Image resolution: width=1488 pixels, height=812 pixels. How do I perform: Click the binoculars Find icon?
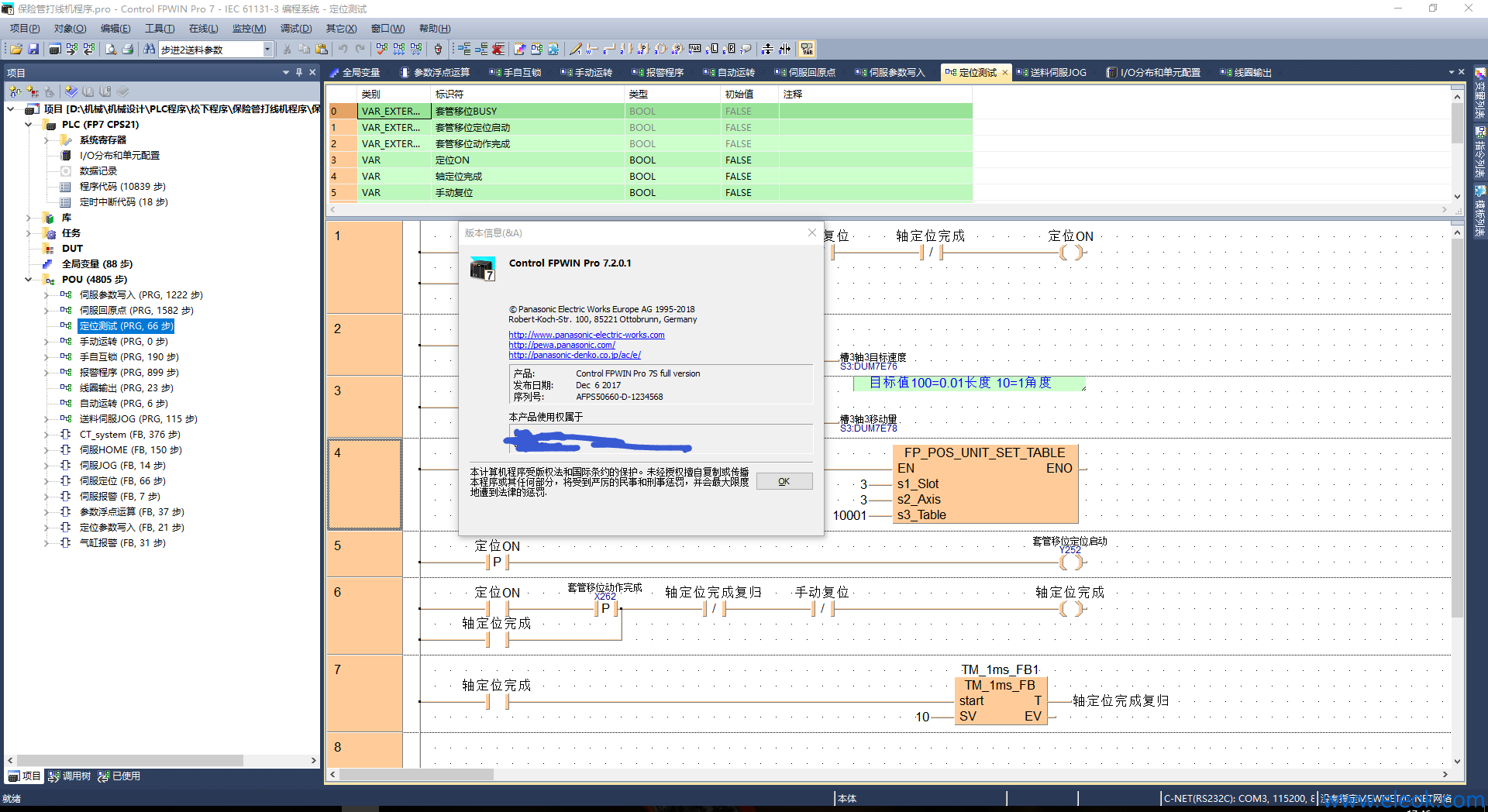pyautogui.click(x=150, y=49)
